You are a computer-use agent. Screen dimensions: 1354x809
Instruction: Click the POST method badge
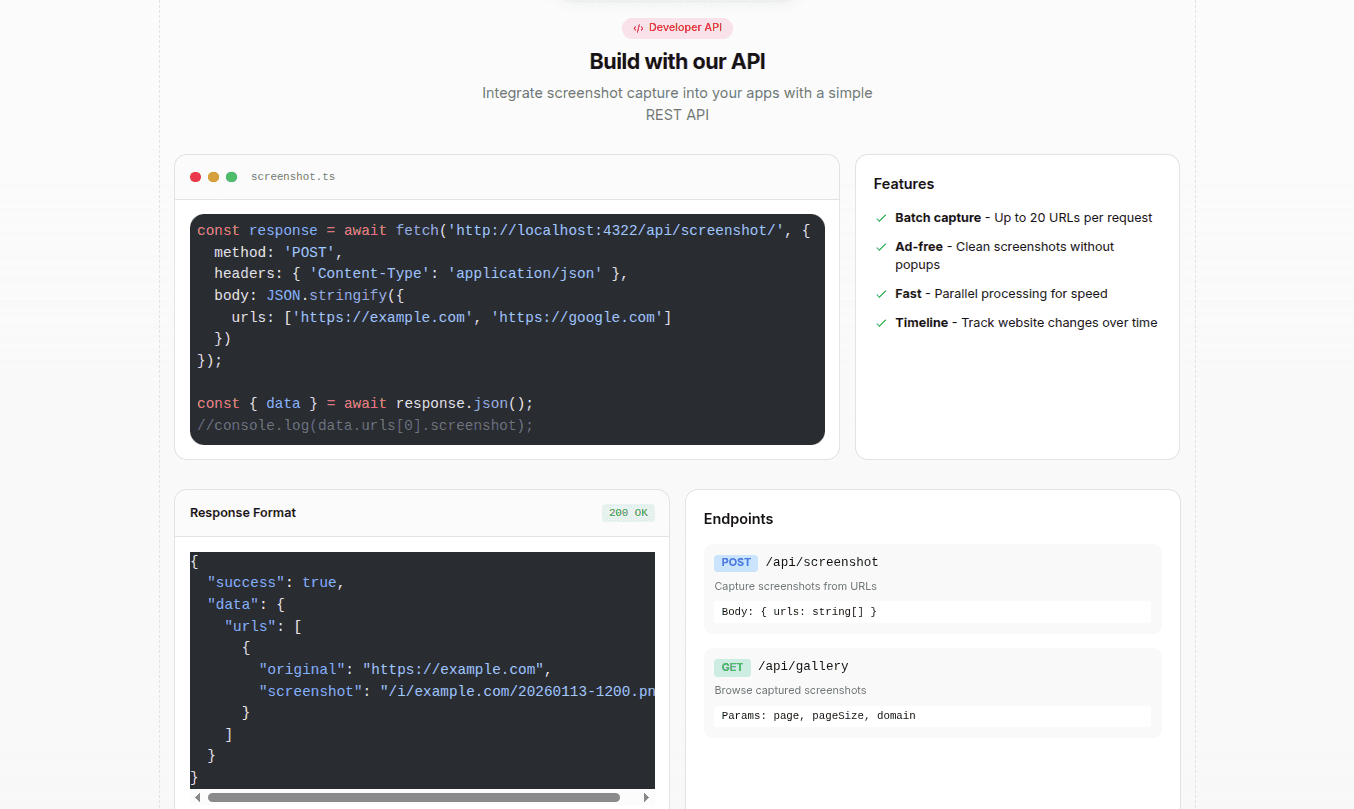pyautogui.click(x=736, y=563)
